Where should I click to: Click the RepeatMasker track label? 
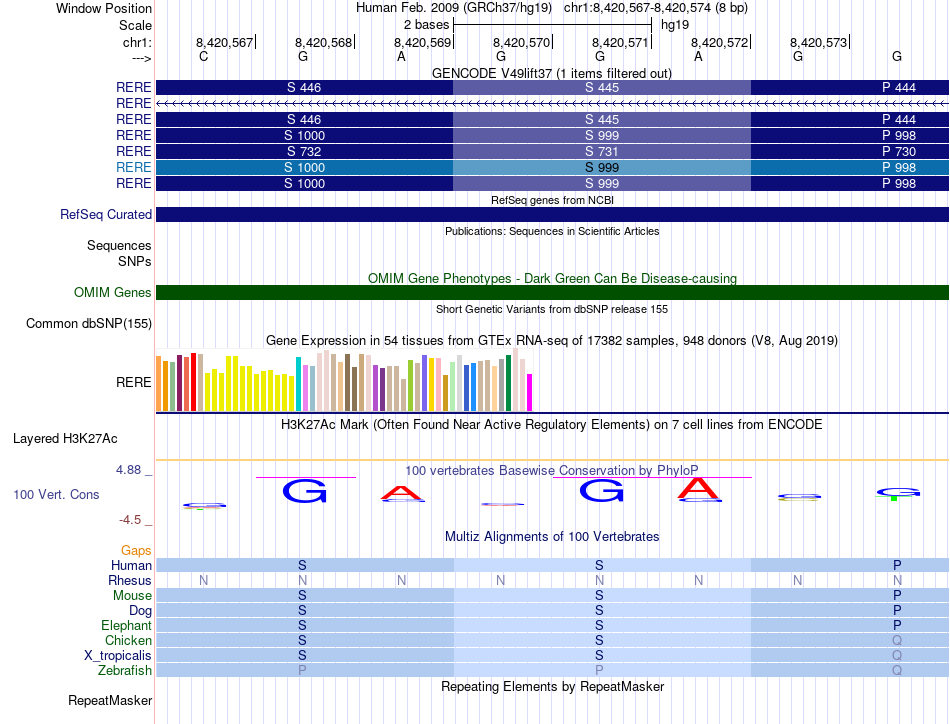pyautogui.click(x=110, y=700)
